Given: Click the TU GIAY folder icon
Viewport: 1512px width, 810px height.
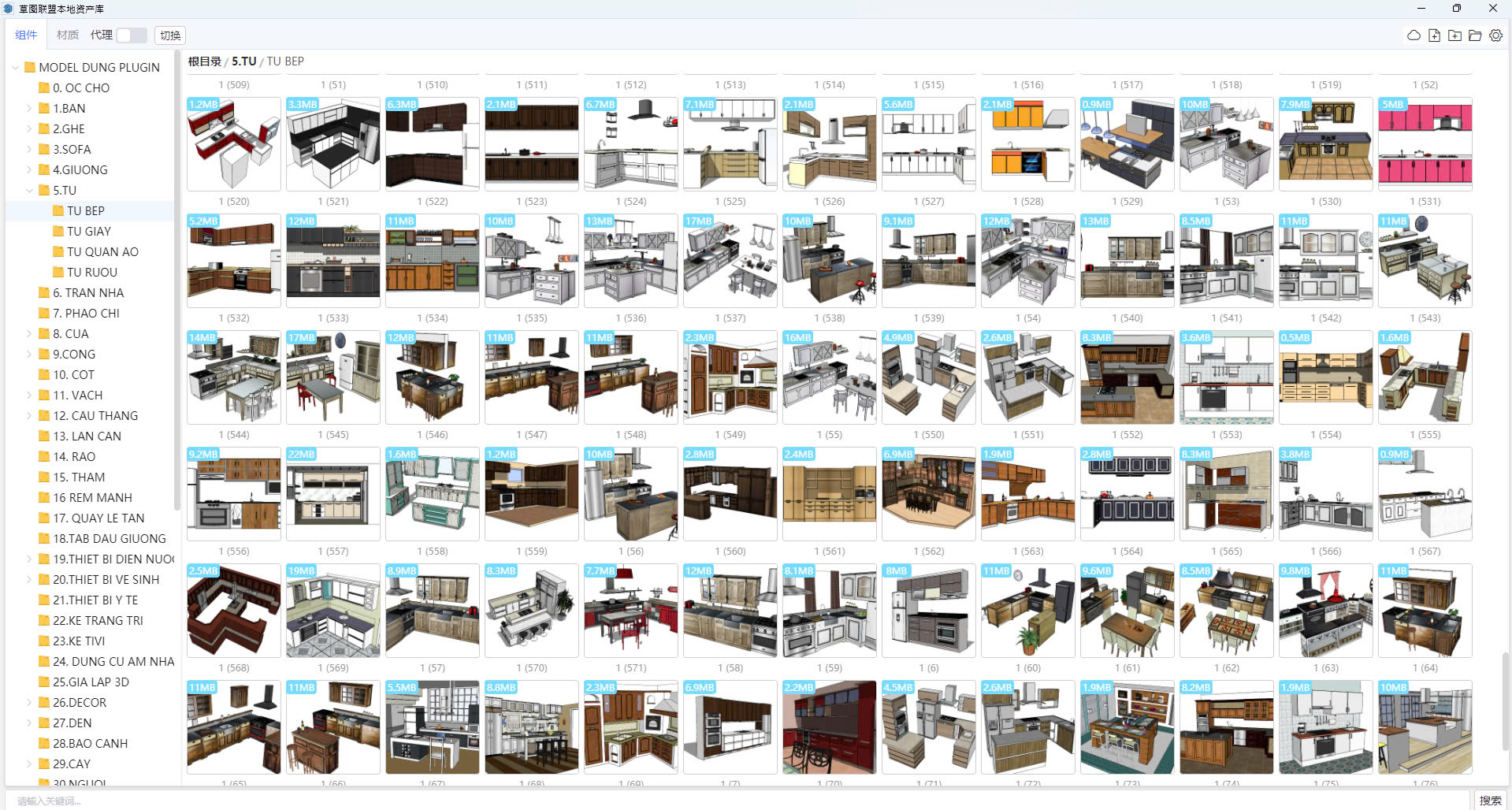Looking at the screenshot, I should click(58, 231).
